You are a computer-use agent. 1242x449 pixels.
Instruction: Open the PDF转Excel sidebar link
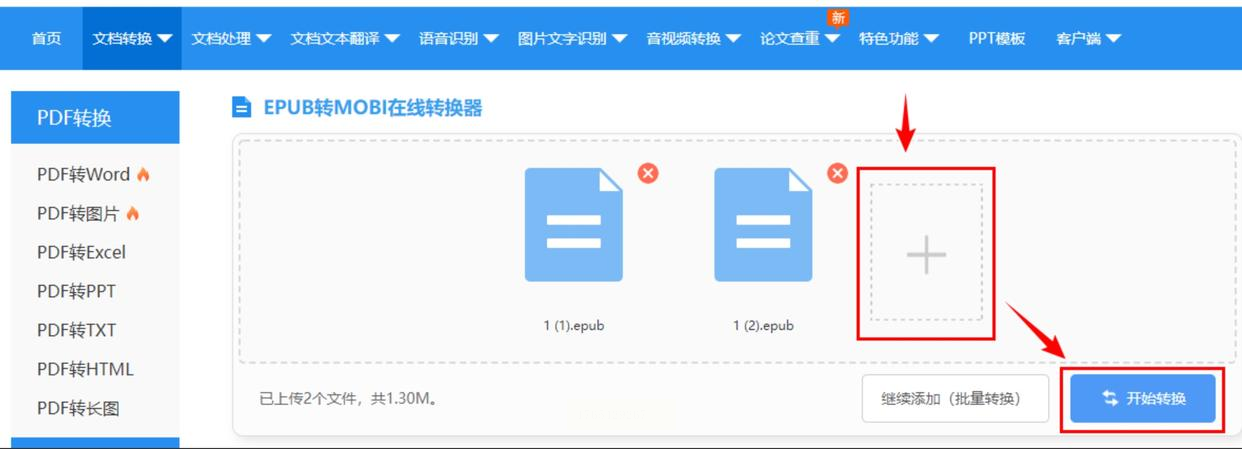pos(81,252)
